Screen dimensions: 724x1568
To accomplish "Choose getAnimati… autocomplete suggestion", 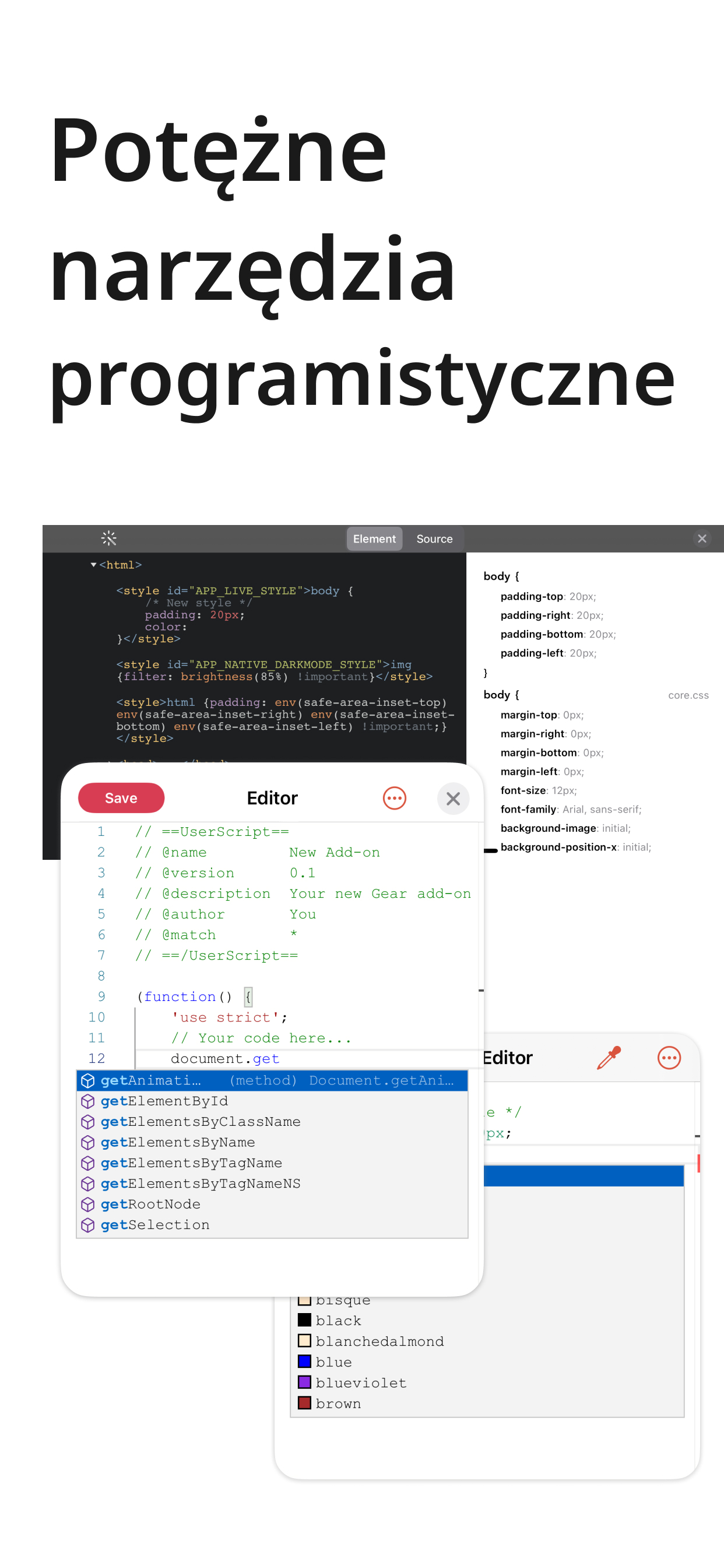I will (272, 1080).
